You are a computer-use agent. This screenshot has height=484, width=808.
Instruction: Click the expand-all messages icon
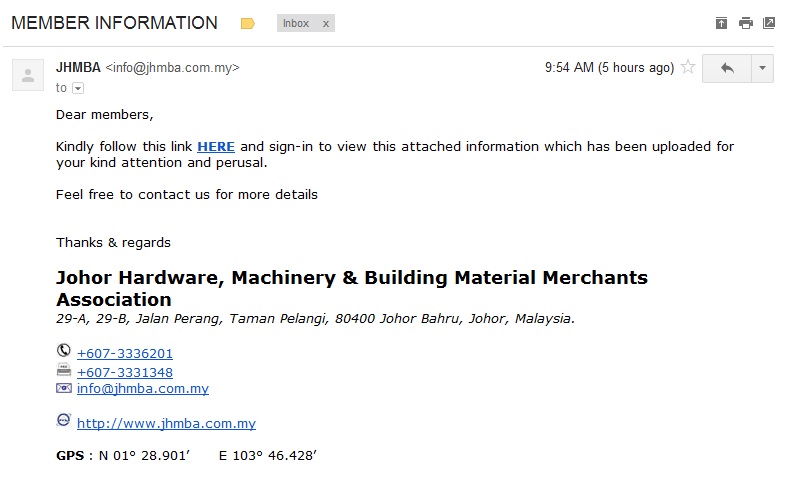click(721, 23)
